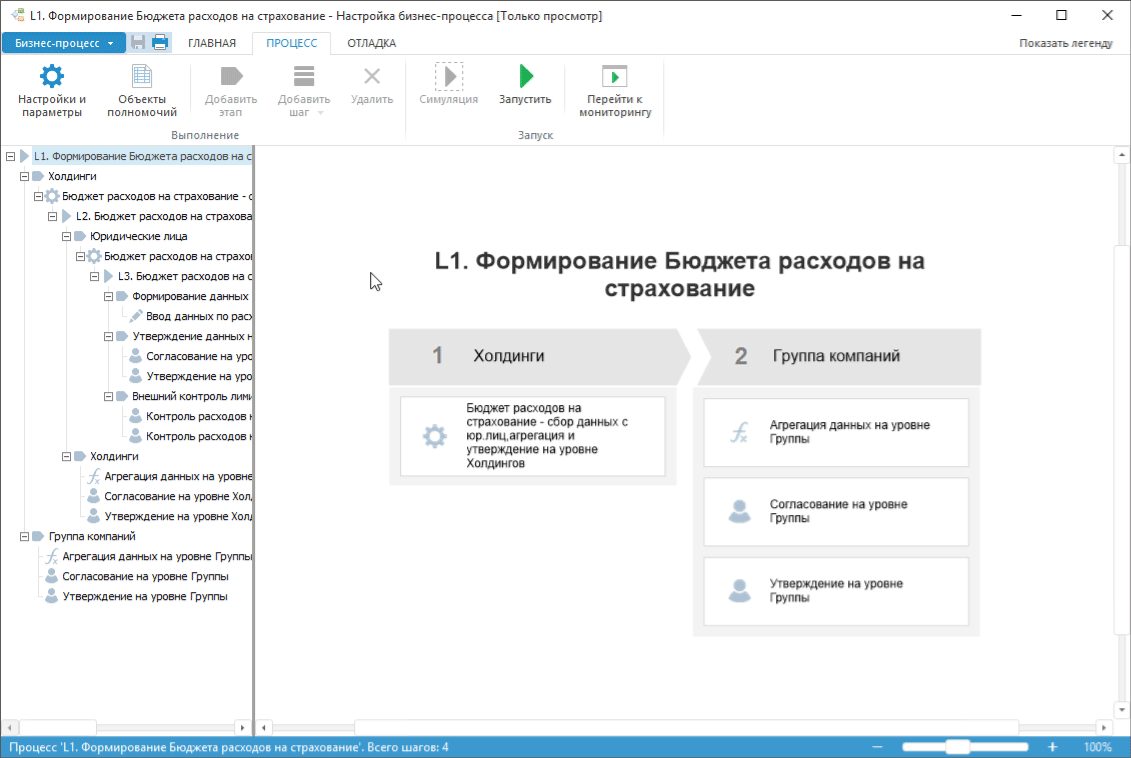The height and width of the screenshot is (758, 1131).
Task: Click the Симуляция icon
Action: click(x=449, y=77)
